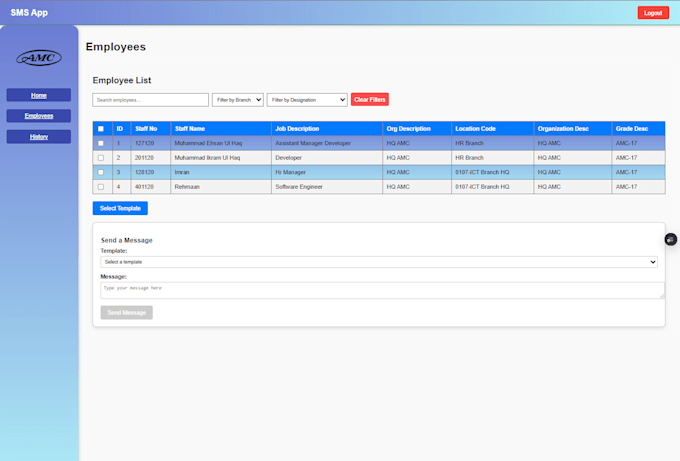Click into the message text area

[x=382, y=290]
